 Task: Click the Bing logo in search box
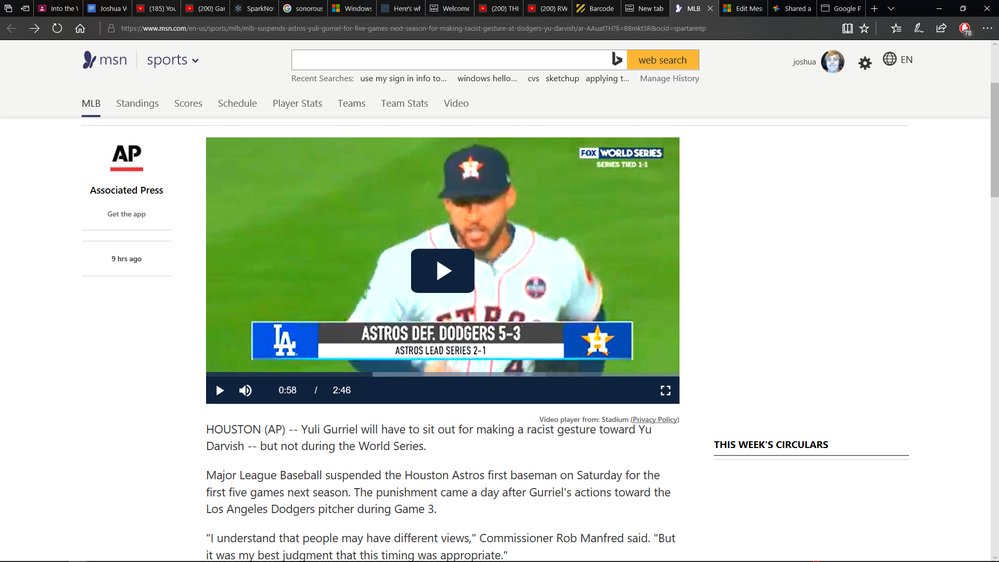(x=617, y=59)
